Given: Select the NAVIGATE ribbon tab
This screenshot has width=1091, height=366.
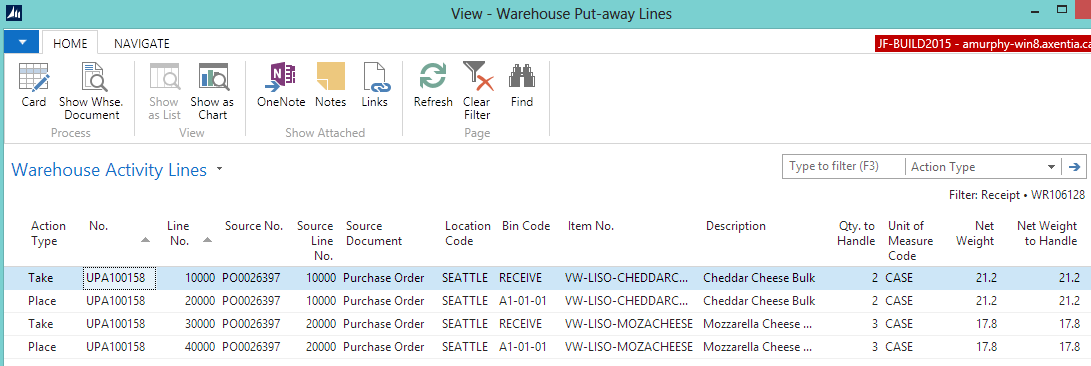Looking at the screenshot, I should point(142,43).
